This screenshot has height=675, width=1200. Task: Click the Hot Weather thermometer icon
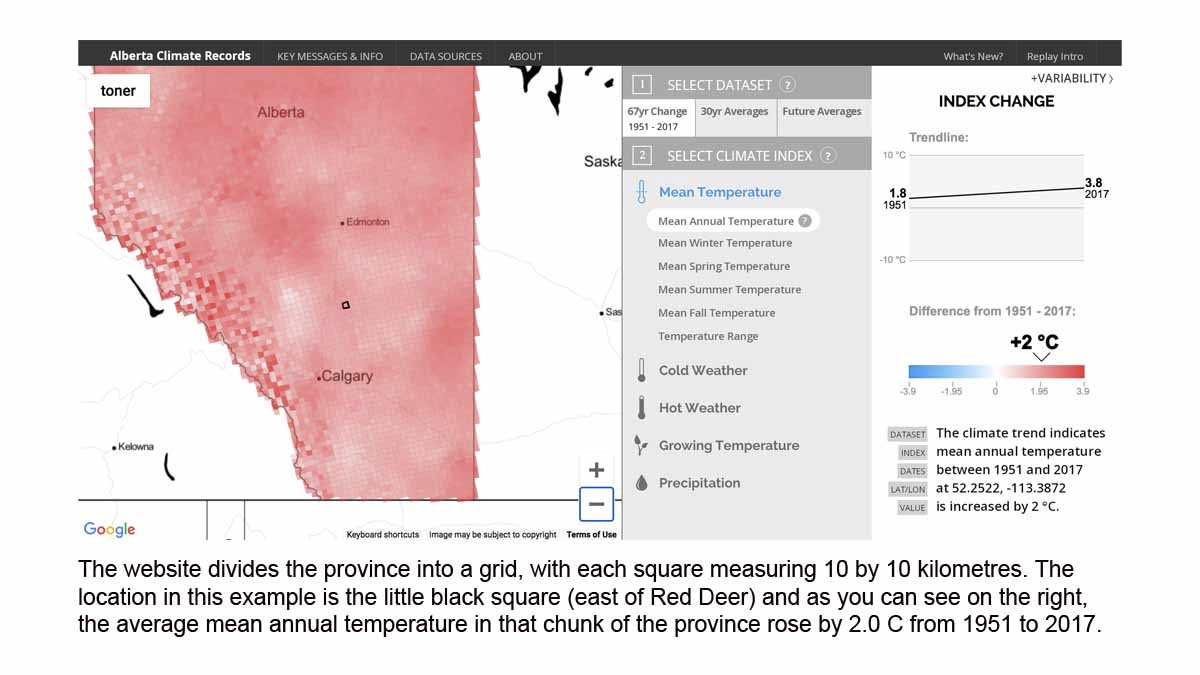click(x=641, y=408)
